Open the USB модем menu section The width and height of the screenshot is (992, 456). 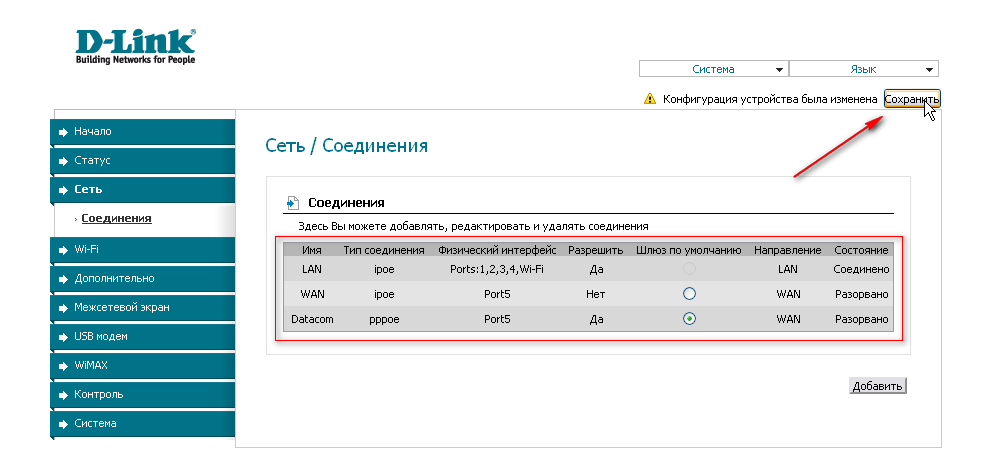142,336
